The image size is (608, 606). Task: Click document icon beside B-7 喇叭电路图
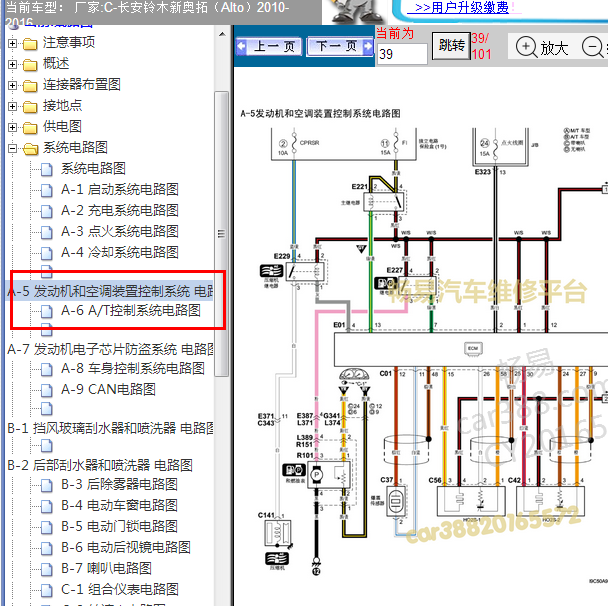click(x=47, y=568)
